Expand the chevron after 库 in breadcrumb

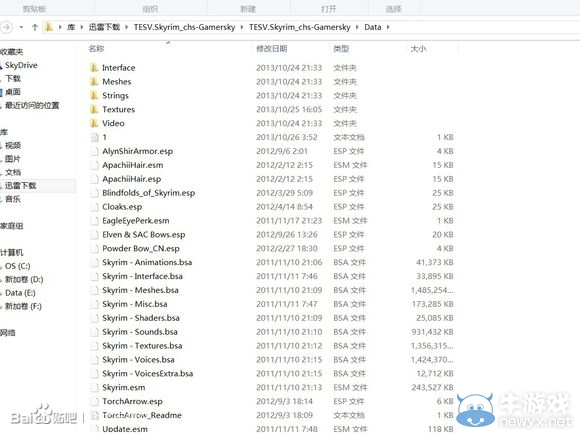[81, 27]
